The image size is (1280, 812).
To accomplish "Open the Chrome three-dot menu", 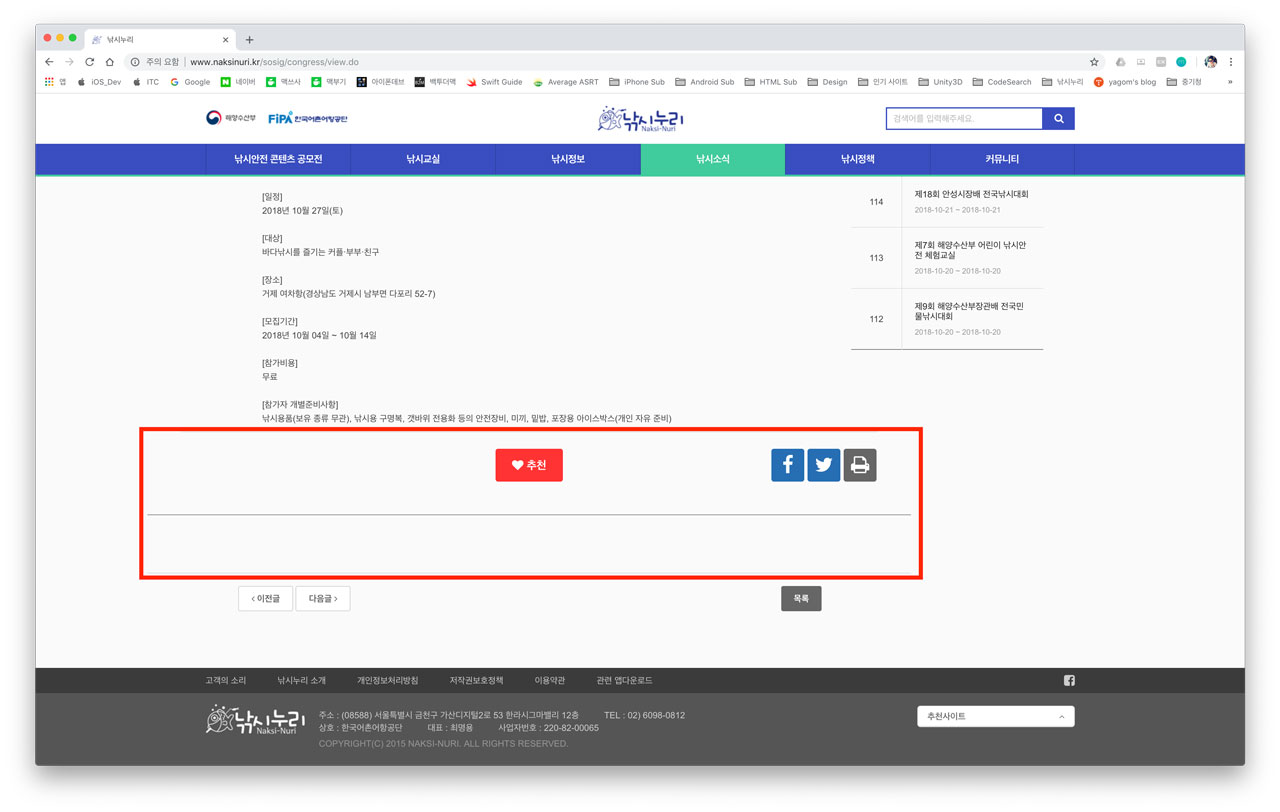I will [x=1231, y=62].
